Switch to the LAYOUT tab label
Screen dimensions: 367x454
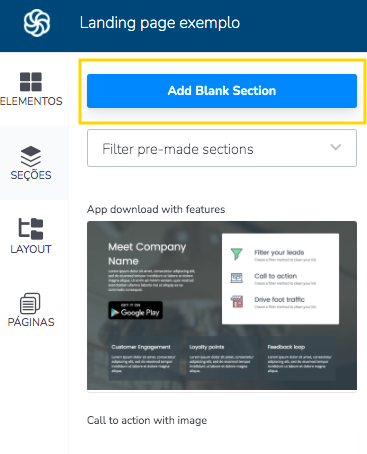click(x=31, y=249)
